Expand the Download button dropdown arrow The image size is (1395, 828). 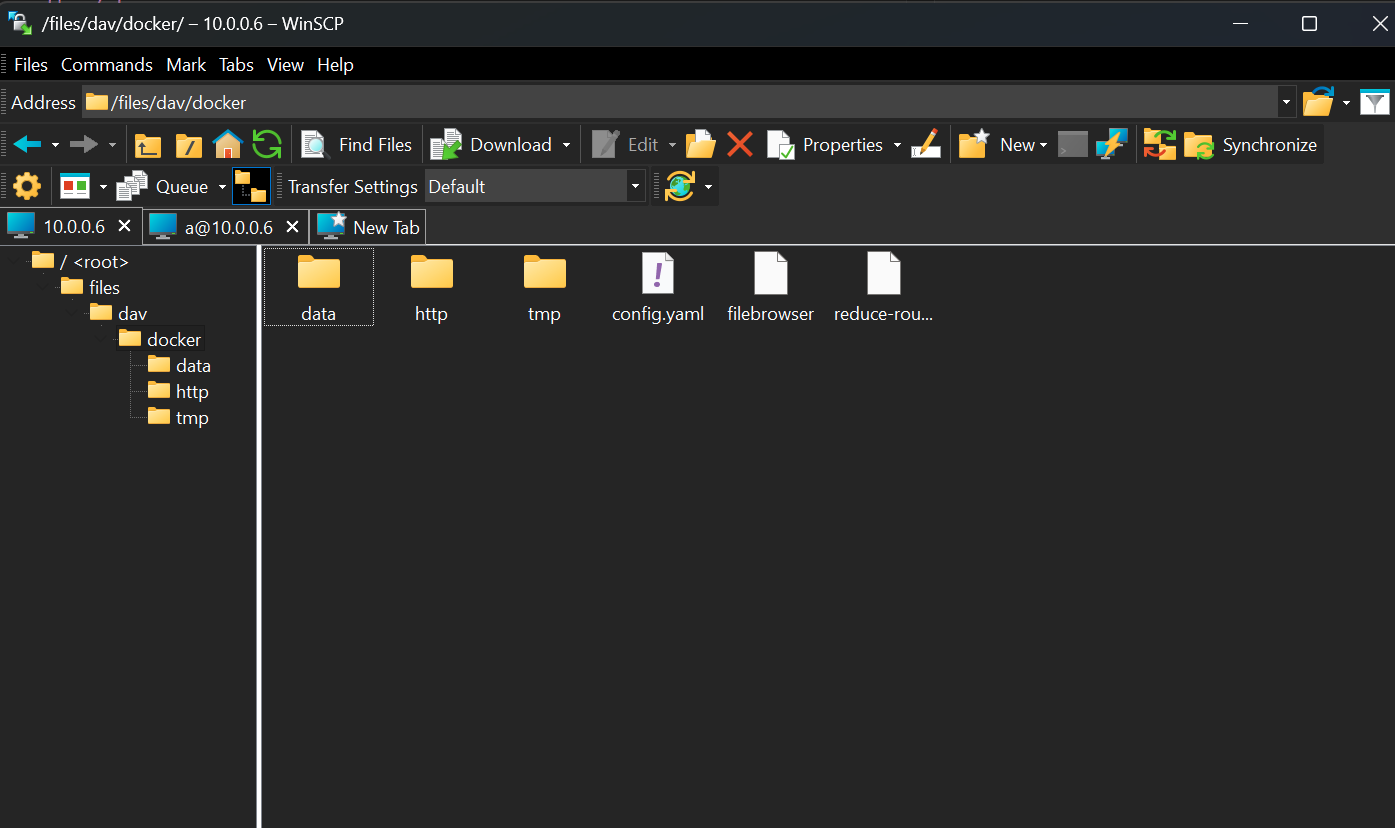[566, 144]
